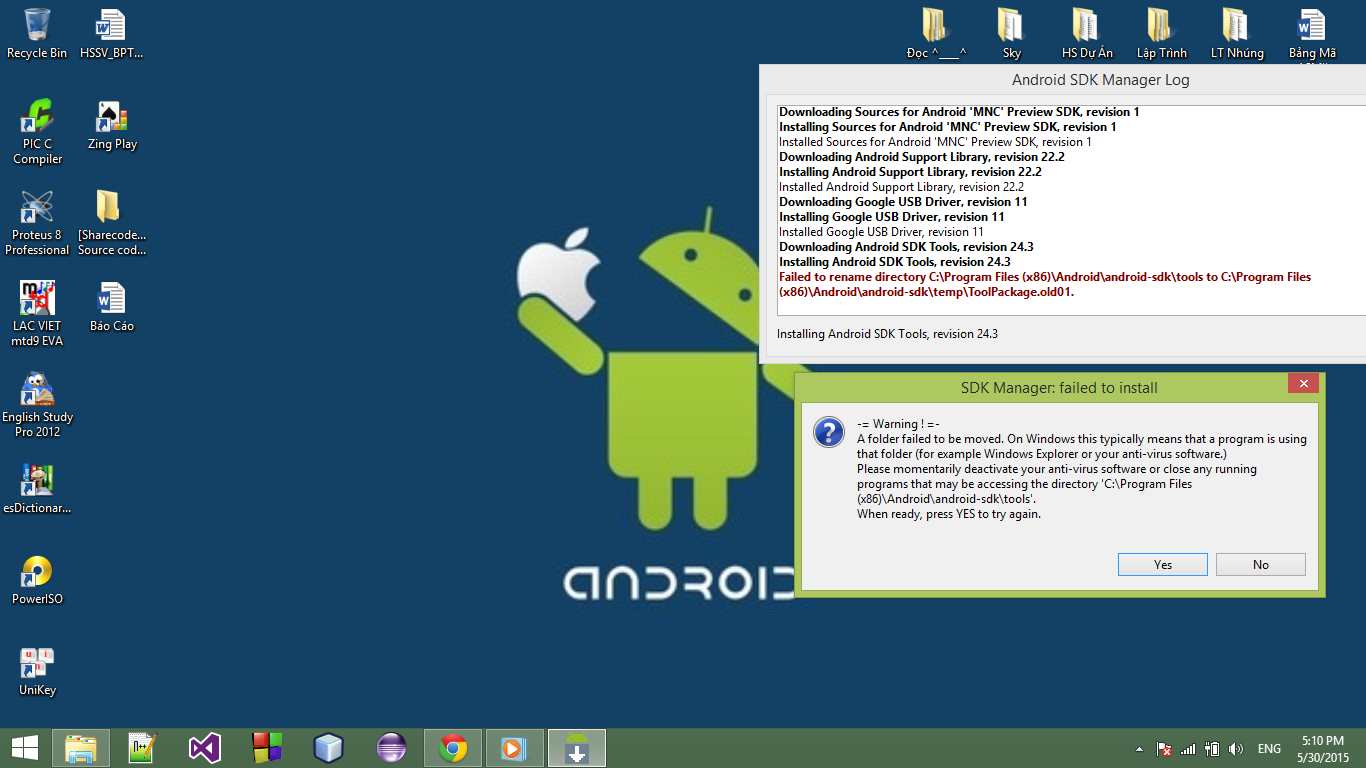
Task: Select the UniKey desktop shortcut
Action: point(37,671)
